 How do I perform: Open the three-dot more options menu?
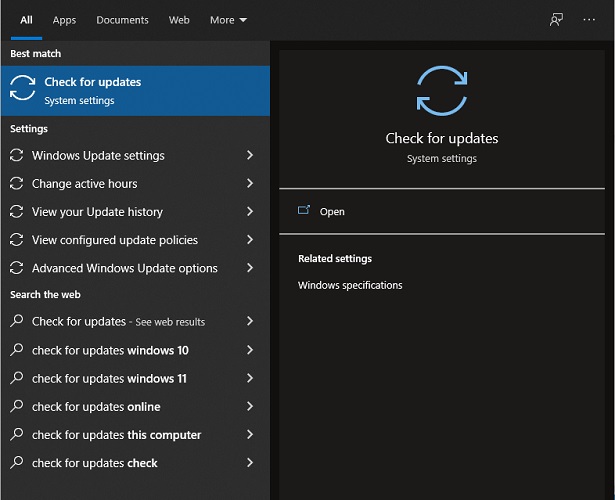pyautogui.click(x=589, y=20)
